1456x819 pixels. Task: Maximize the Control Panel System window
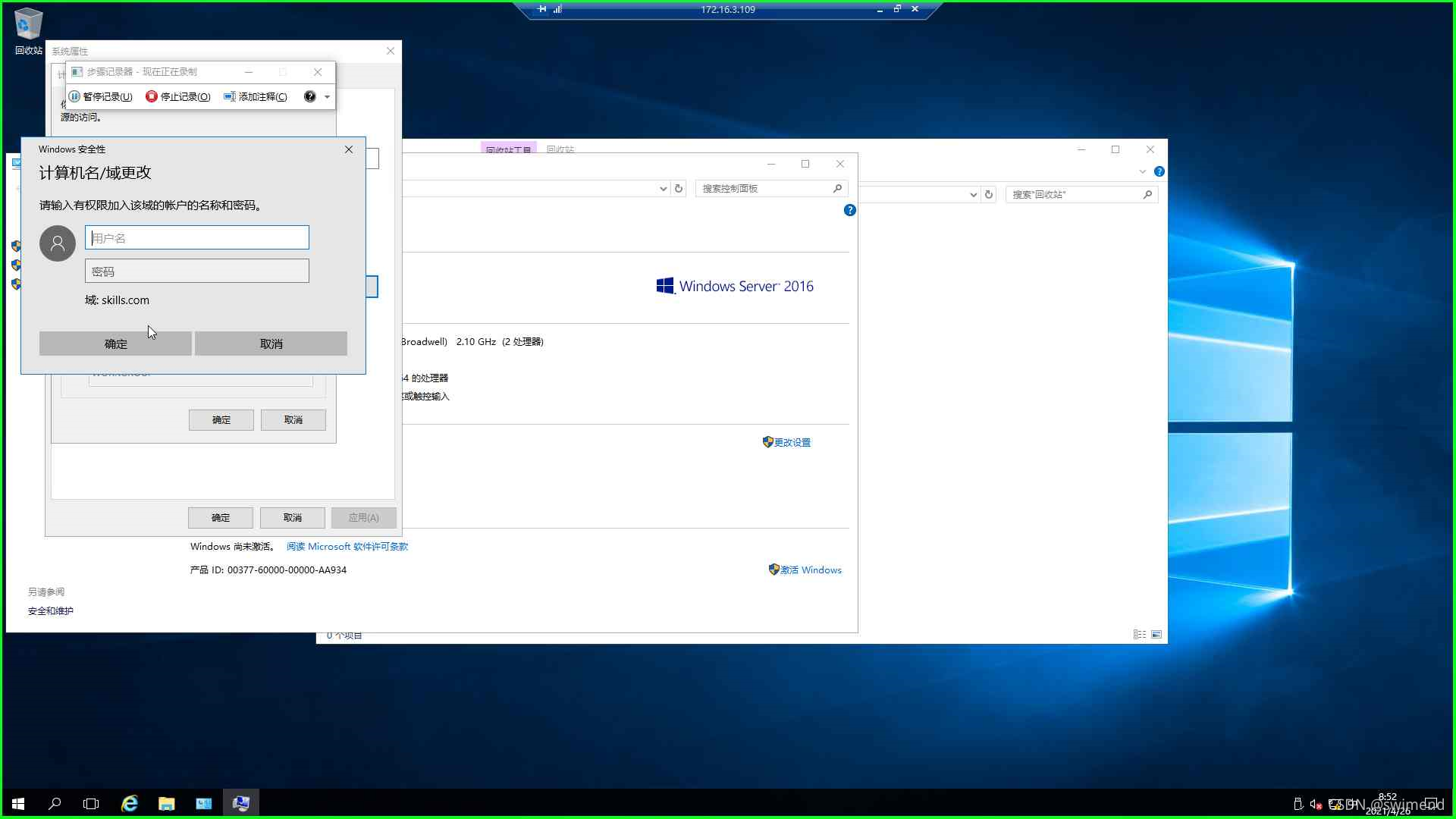(x=805, y=164)
